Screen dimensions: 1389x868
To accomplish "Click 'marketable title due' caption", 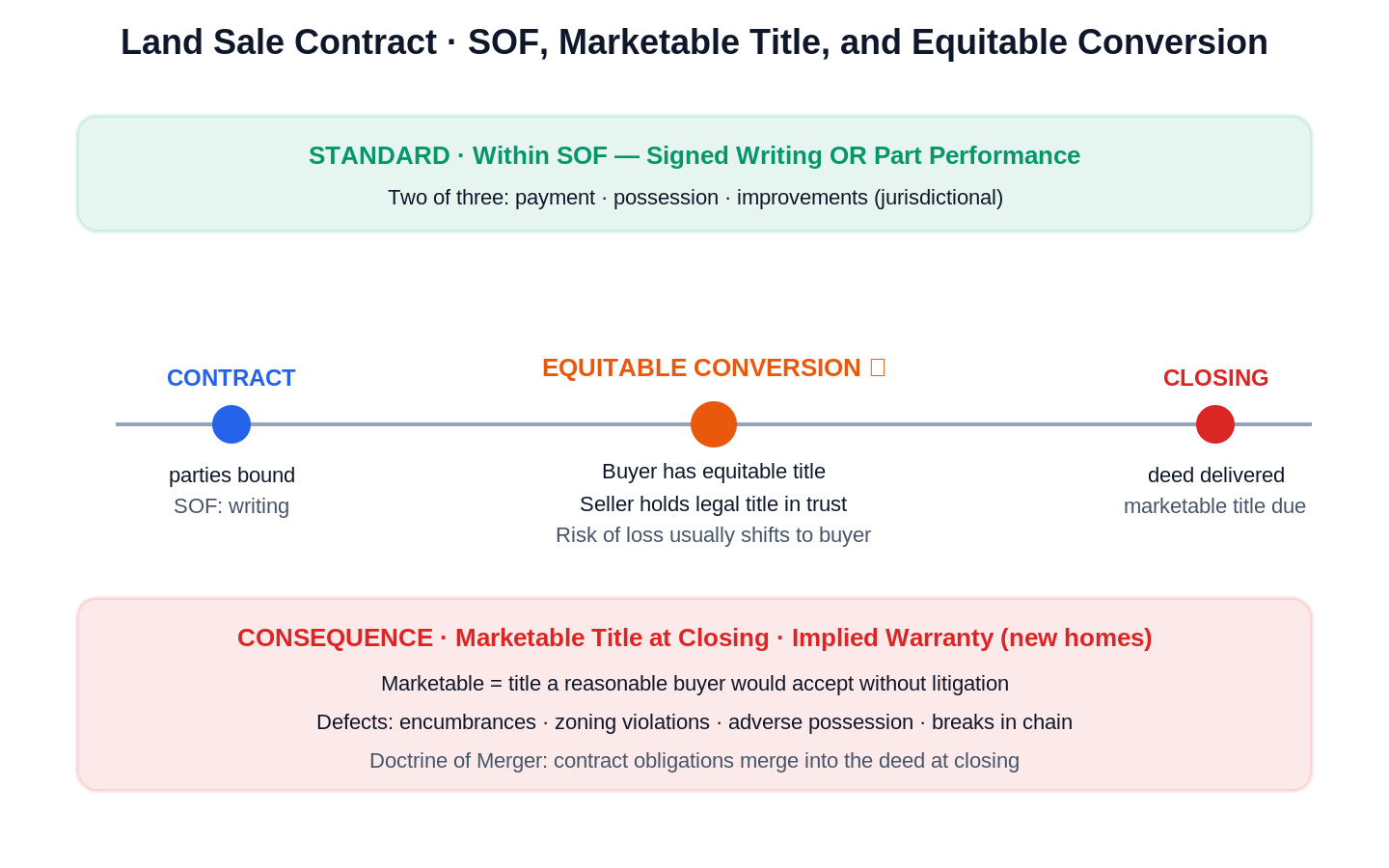I will (1215, 506).
